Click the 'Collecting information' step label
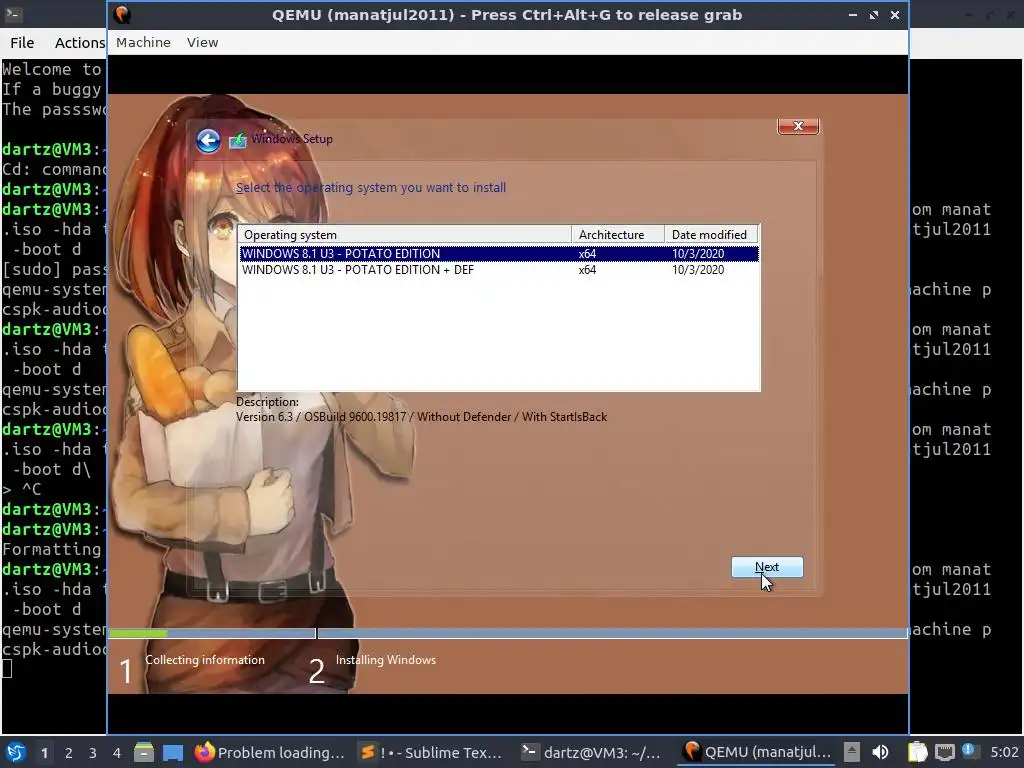 [205, 660]
